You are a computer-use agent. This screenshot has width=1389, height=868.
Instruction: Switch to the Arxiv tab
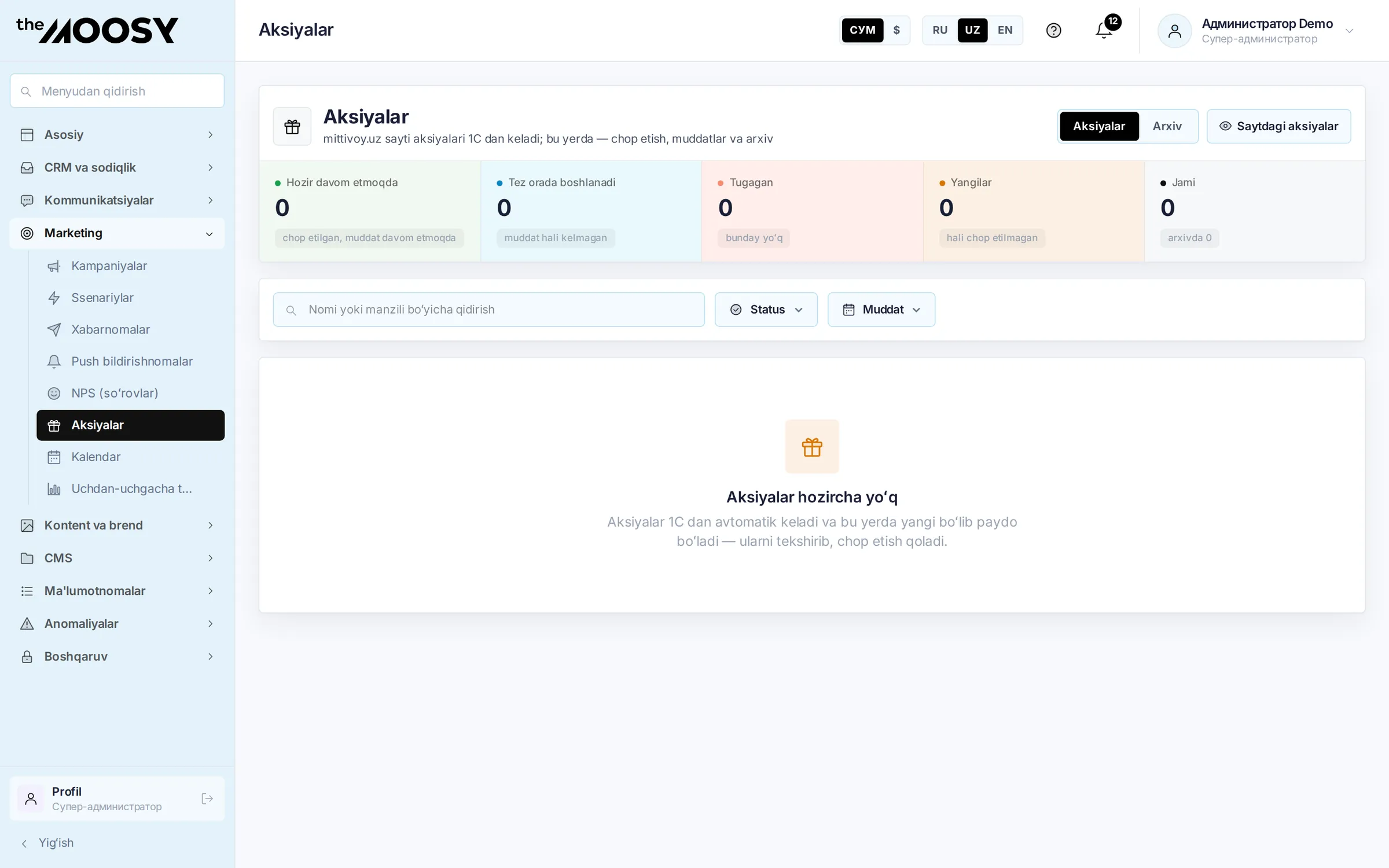pos(1167,126)
